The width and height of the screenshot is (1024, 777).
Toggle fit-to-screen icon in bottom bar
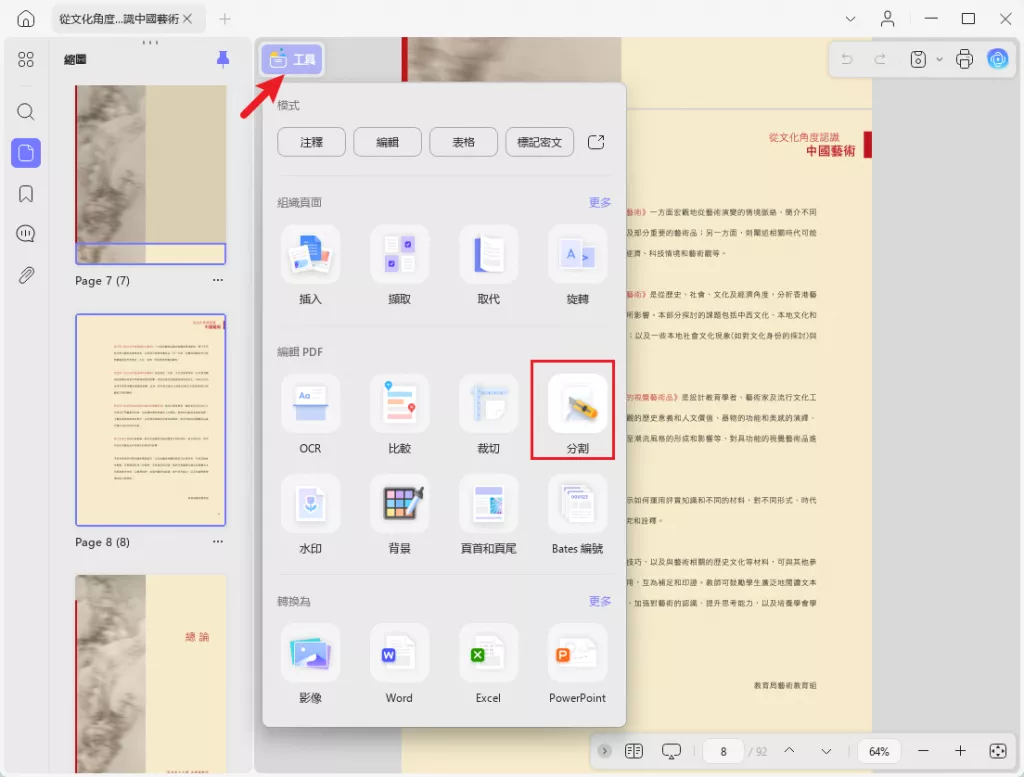coord(997,751)
